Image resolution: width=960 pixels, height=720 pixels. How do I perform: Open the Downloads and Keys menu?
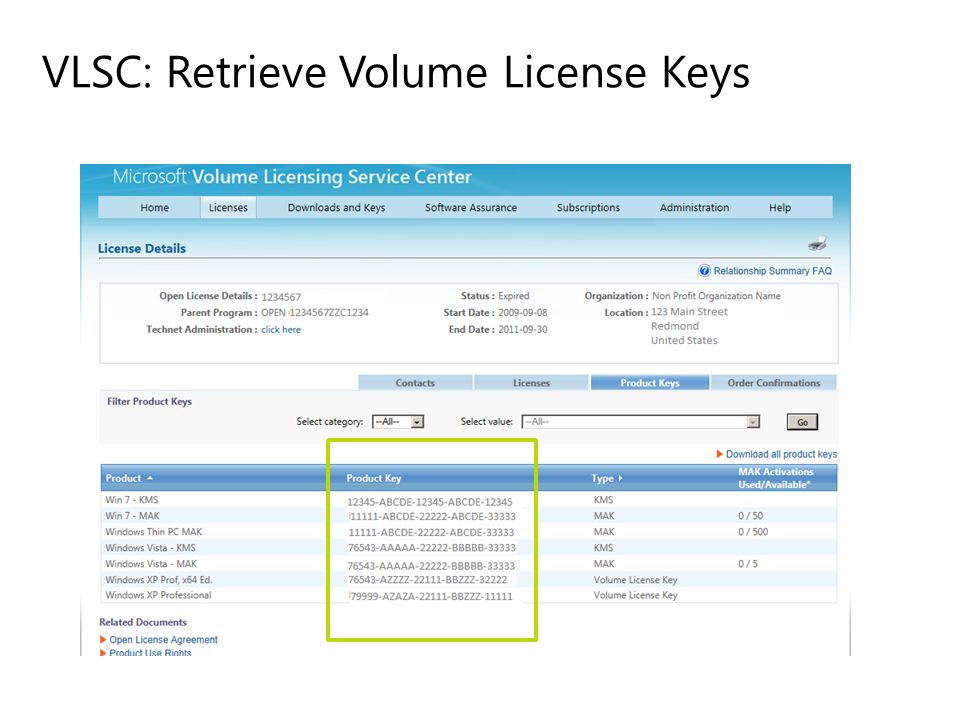[x=336, y=208]
